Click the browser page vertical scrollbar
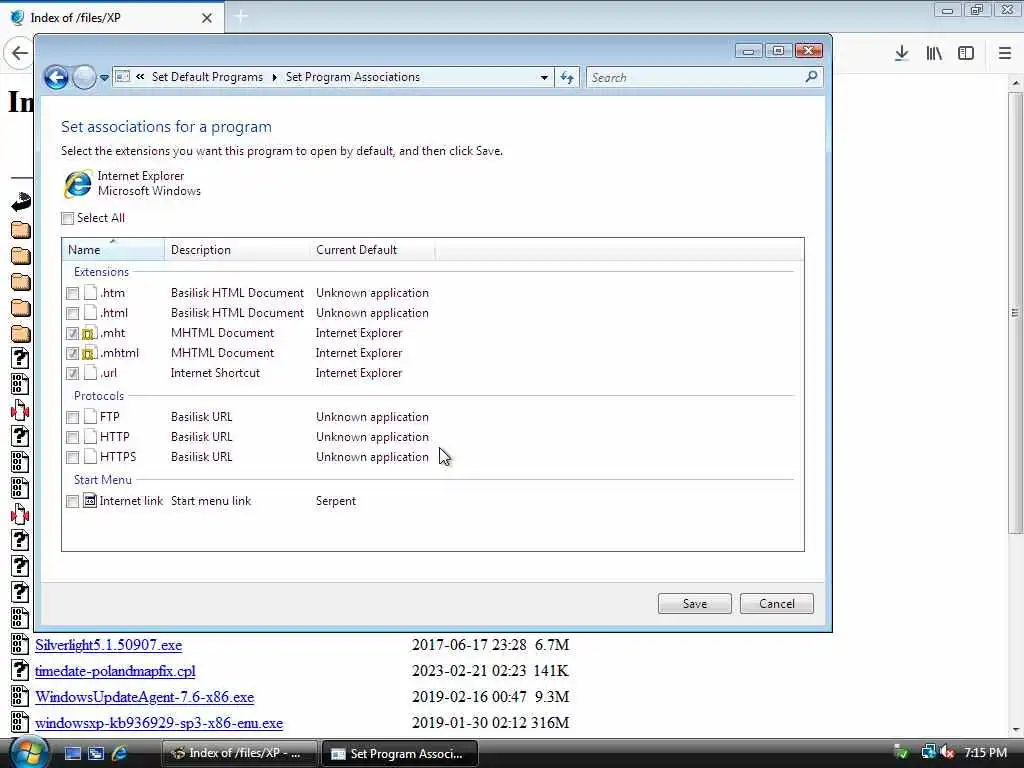 tap(1016, 312)
